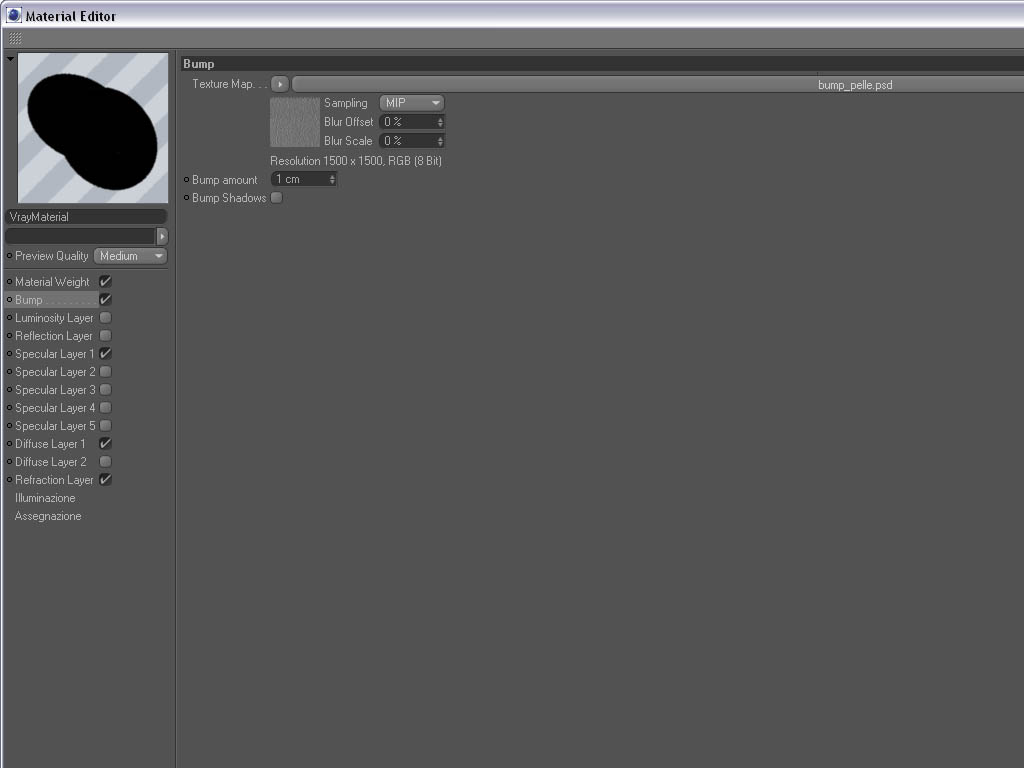Click the bump_pelle.psd texture bar
The image size is (1024, 768).
tap(658, 84)
